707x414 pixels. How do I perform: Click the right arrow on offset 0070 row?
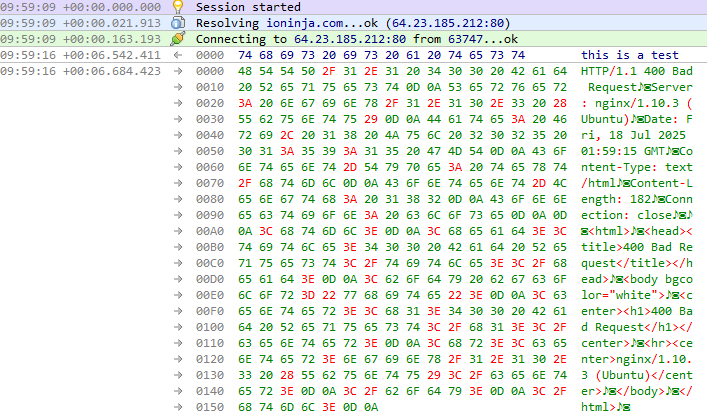[x=178, y=183]
